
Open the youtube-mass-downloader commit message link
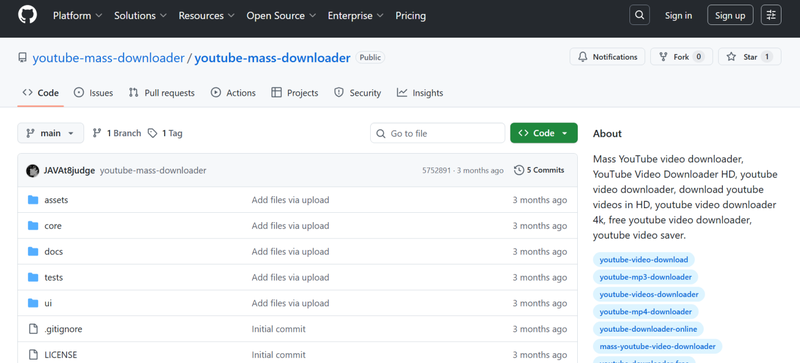click(x=153, y=171)
